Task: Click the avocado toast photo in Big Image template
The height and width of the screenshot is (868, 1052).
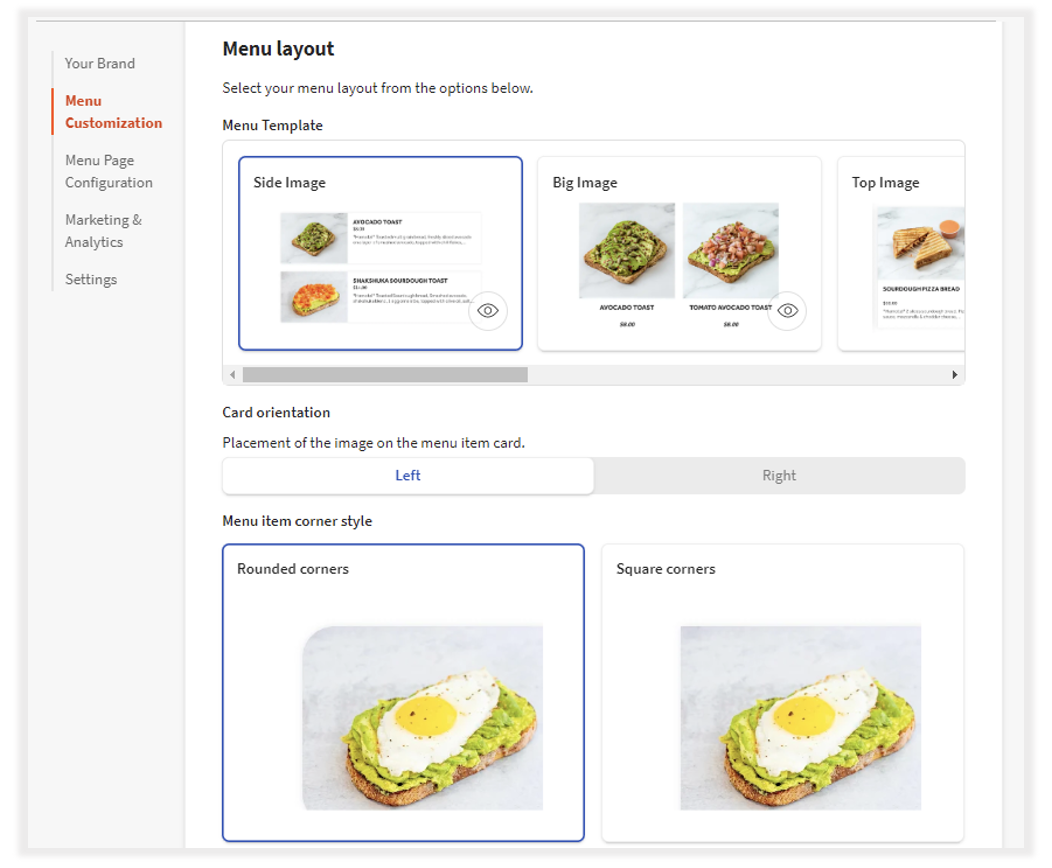Action: [x=627, y=251]
